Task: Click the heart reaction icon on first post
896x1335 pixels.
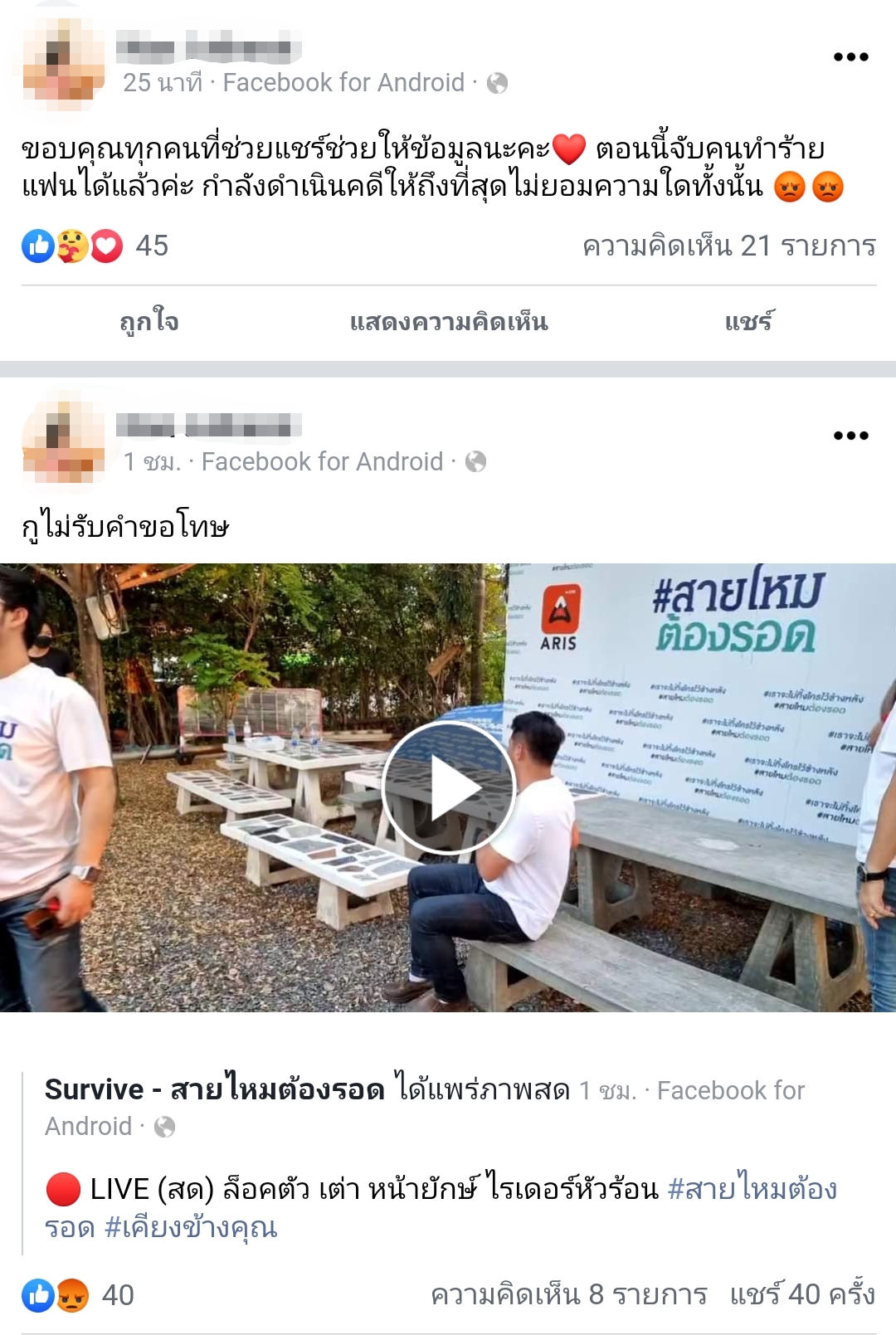Action: [x=107, y=246]
